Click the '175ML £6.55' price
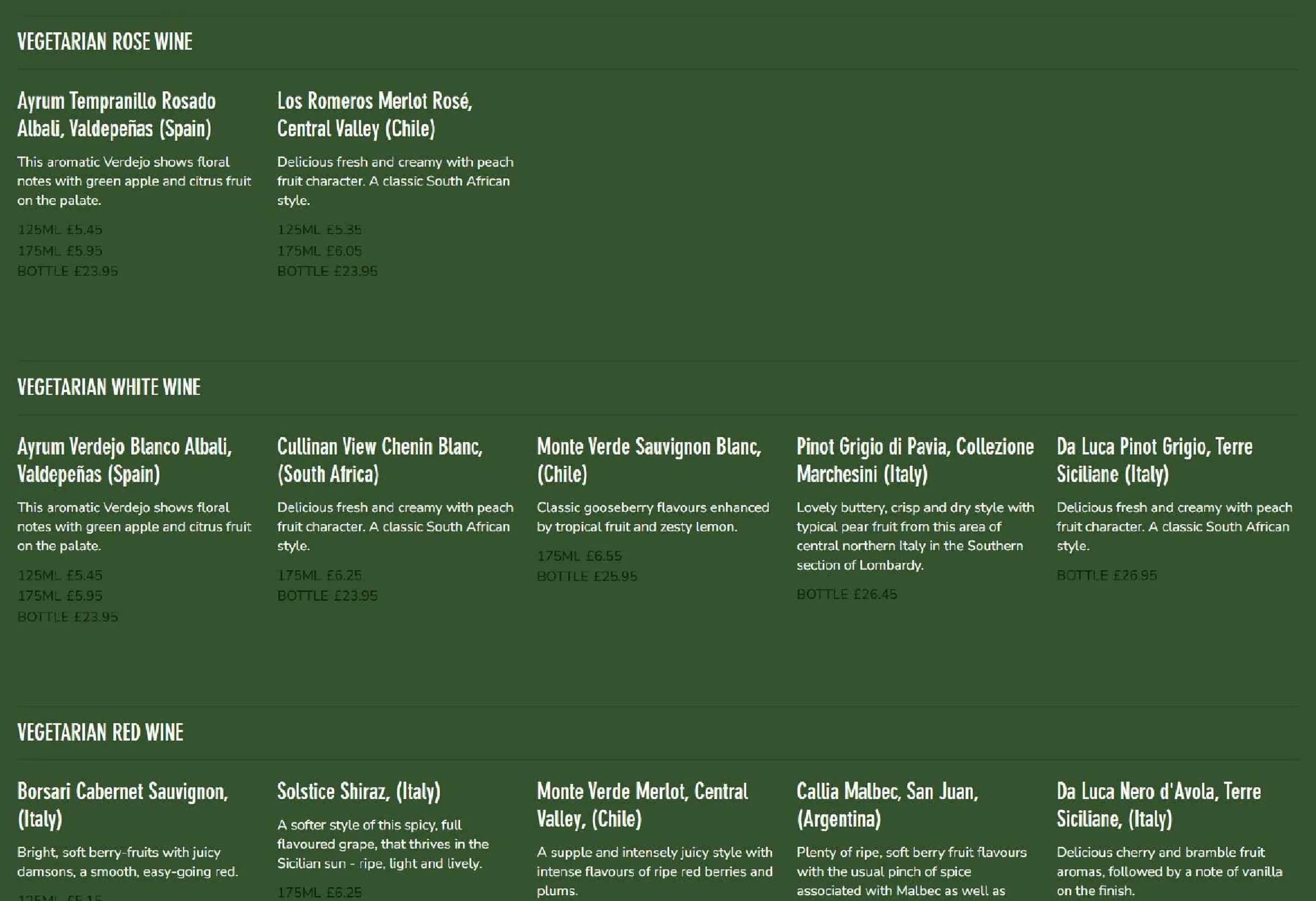1316x901 pixels. [579, 556]
